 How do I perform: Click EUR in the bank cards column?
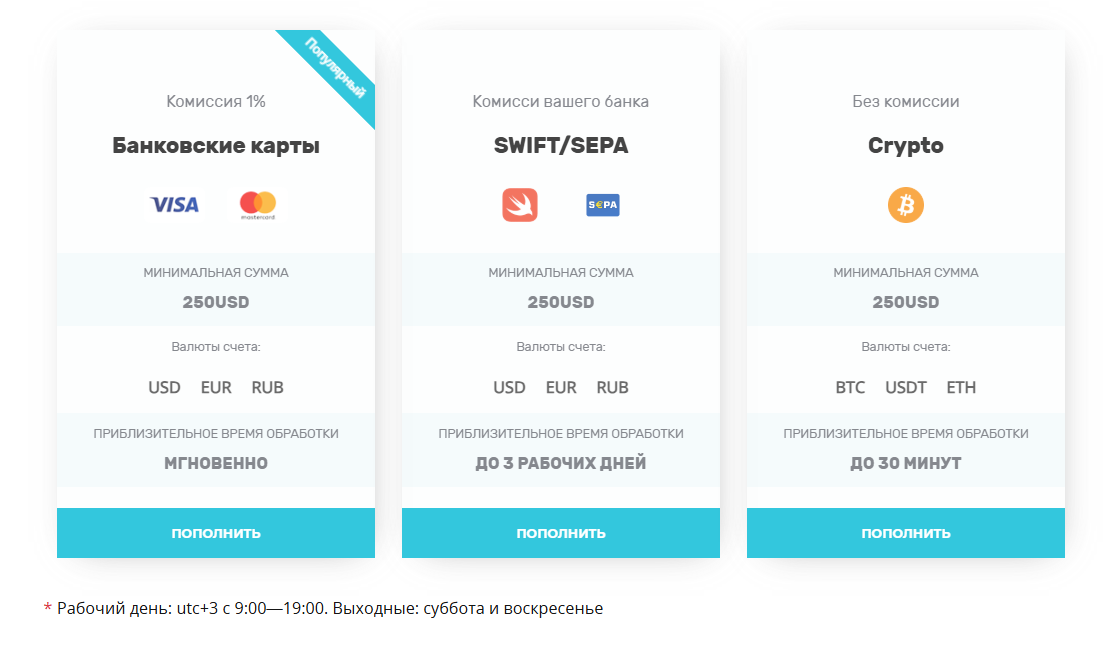[x=216, y=387]
